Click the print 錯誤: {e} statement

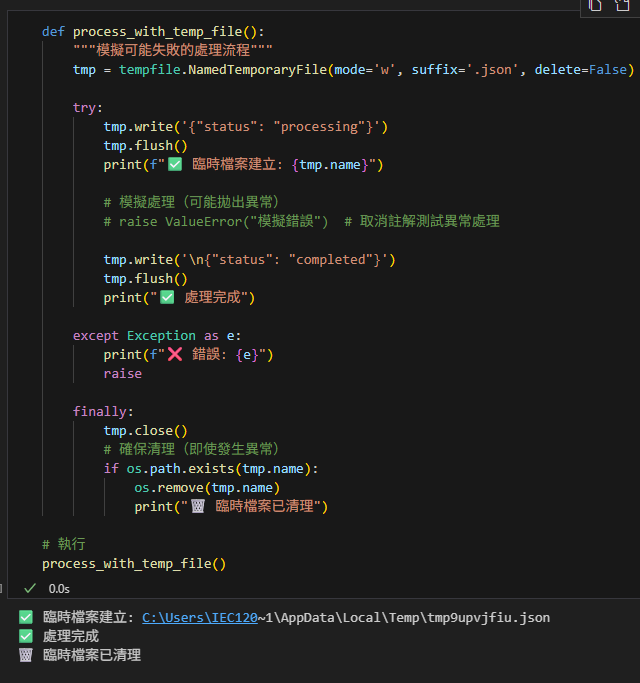[188, 355]
